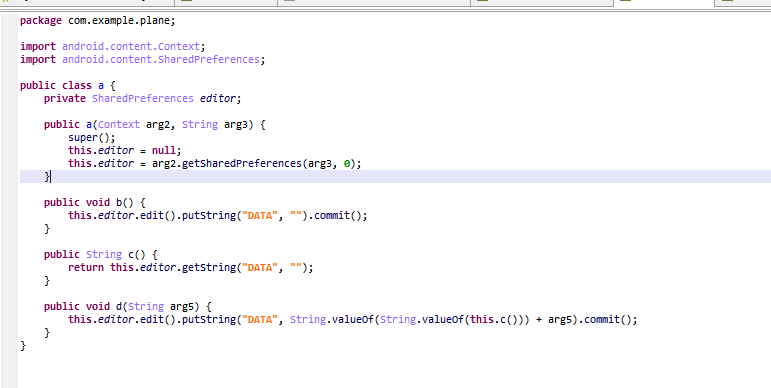Click the final closing brace of class a
The height and width of the screenshot is (388, 771).
click(23, 346)
